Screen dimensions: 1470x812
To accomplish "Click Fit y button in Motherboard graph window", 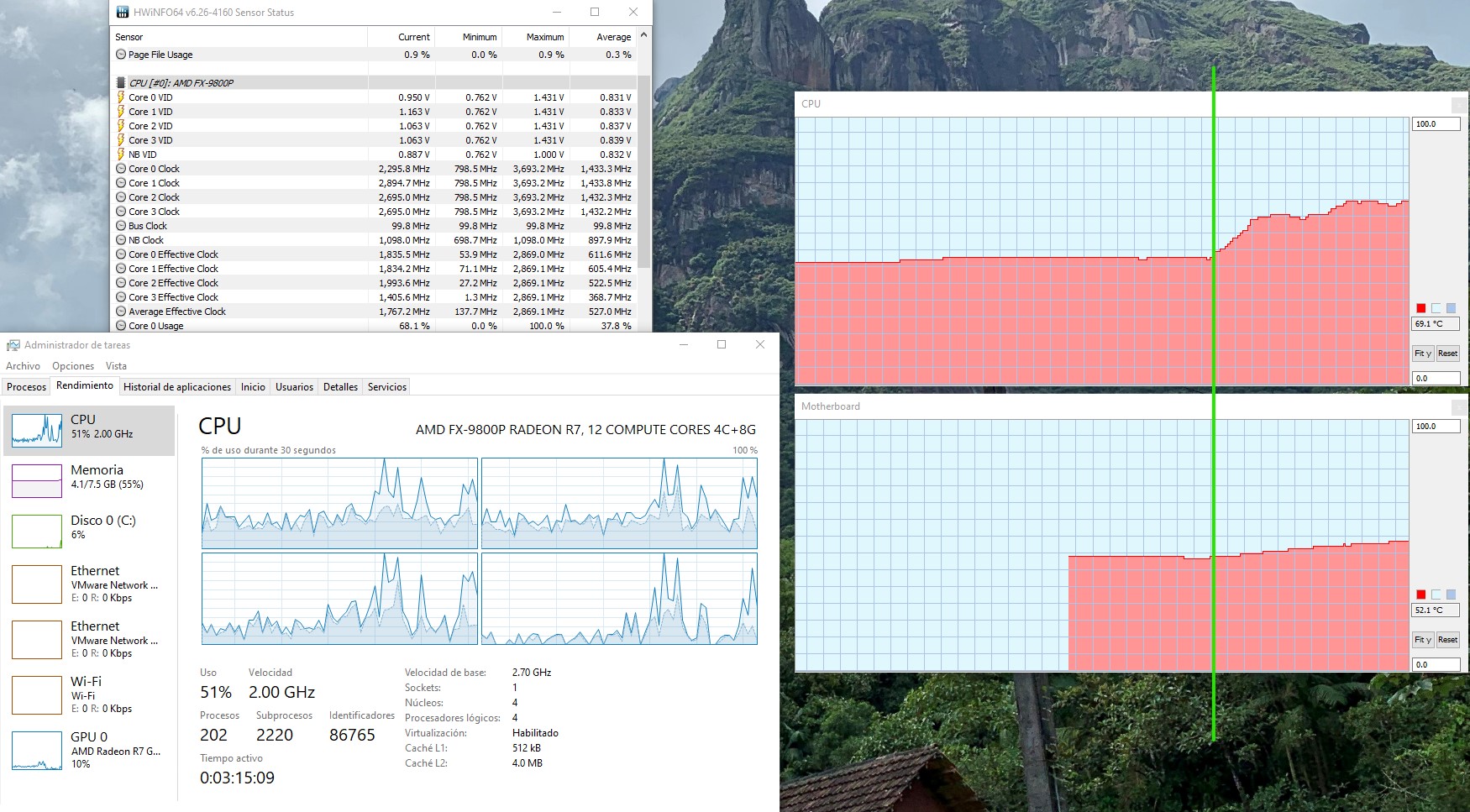I will (1423, 640).
